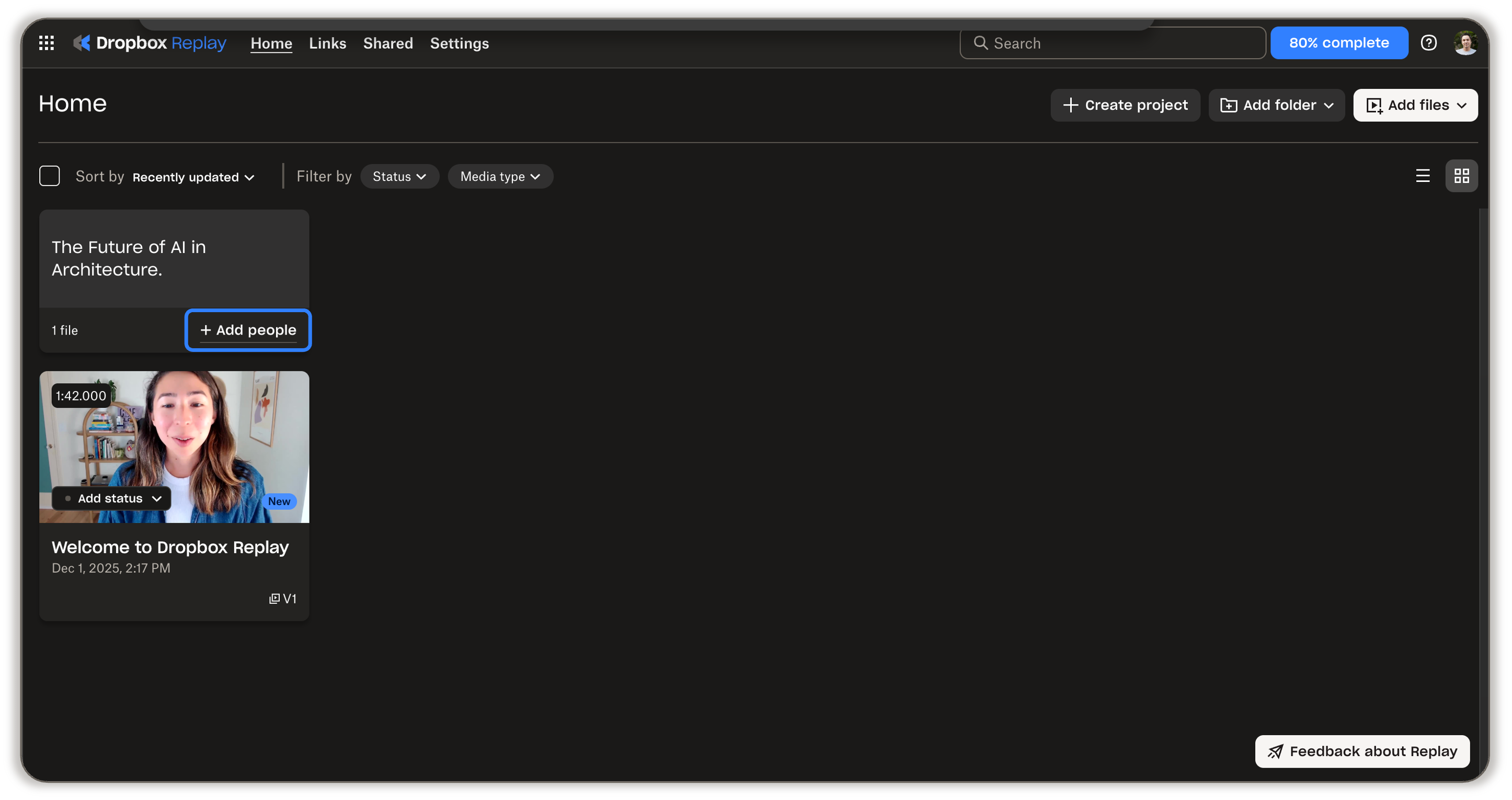Open the user profile avatar
This screenshot has width=1512, height=800.
[1465, 43]
